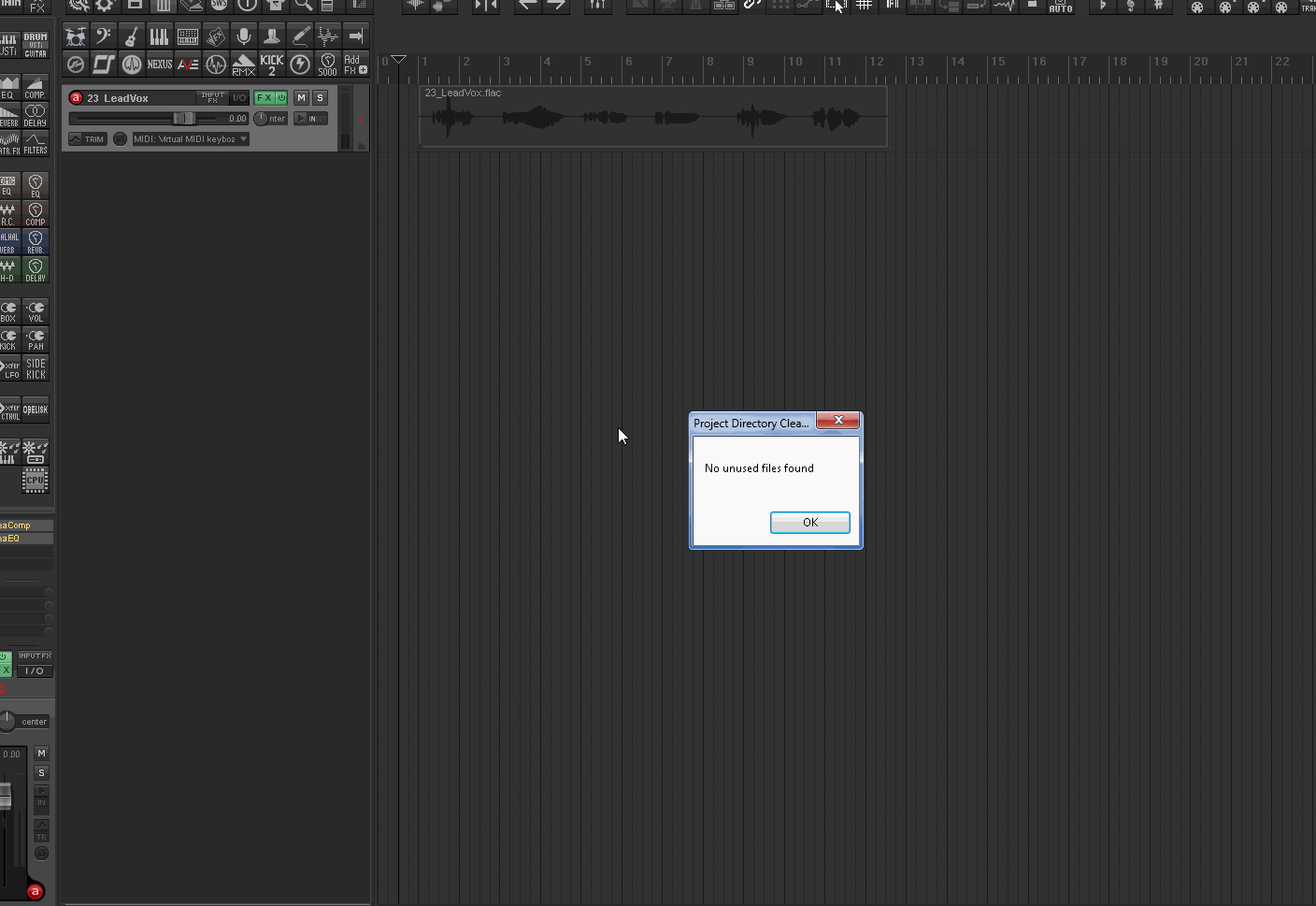Close the Project Directory Cleanup dialog
This screenshot has height=906, width=1316.
[838, 421]
